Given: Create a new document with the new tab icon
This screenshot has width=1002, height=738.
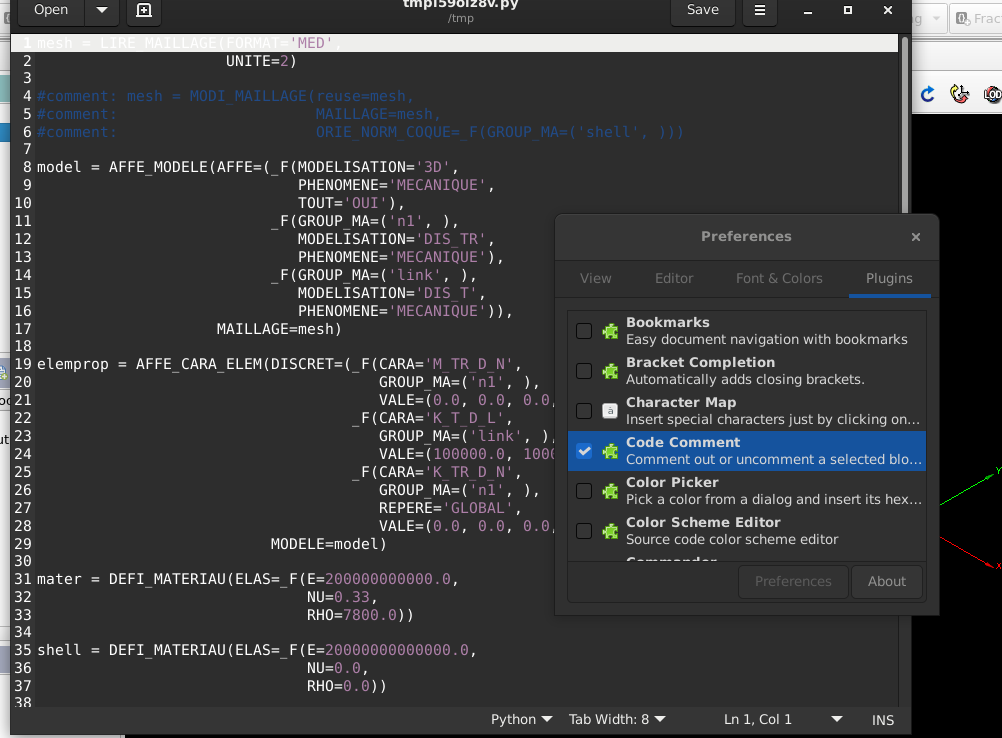Looking at the screenshot, I should coord(144,10).
